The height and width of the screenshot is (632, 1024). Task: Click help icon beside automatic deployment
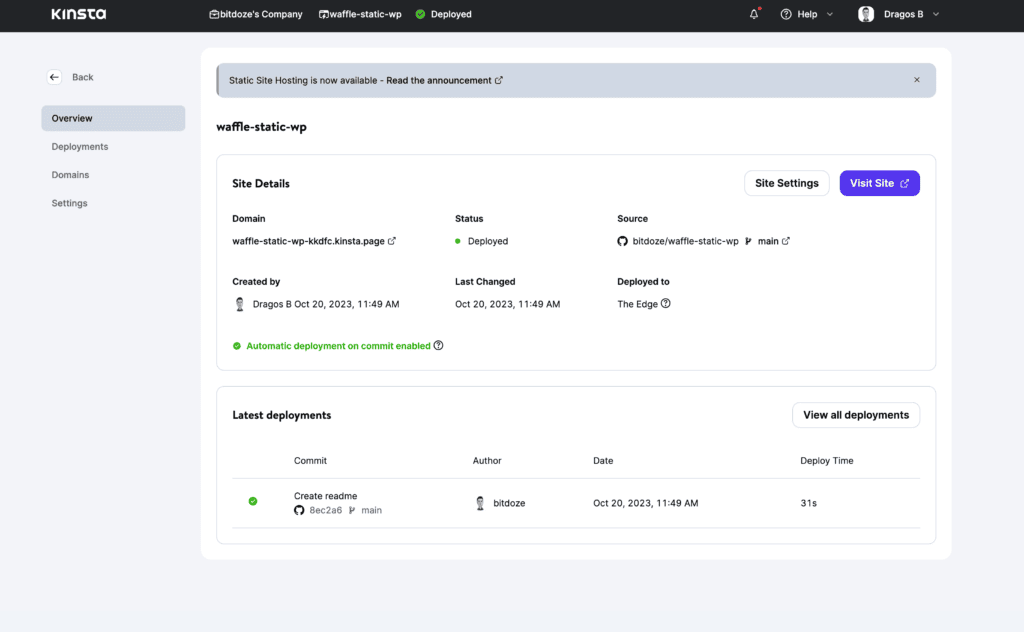pyautogui.click(x=438, y=345)
